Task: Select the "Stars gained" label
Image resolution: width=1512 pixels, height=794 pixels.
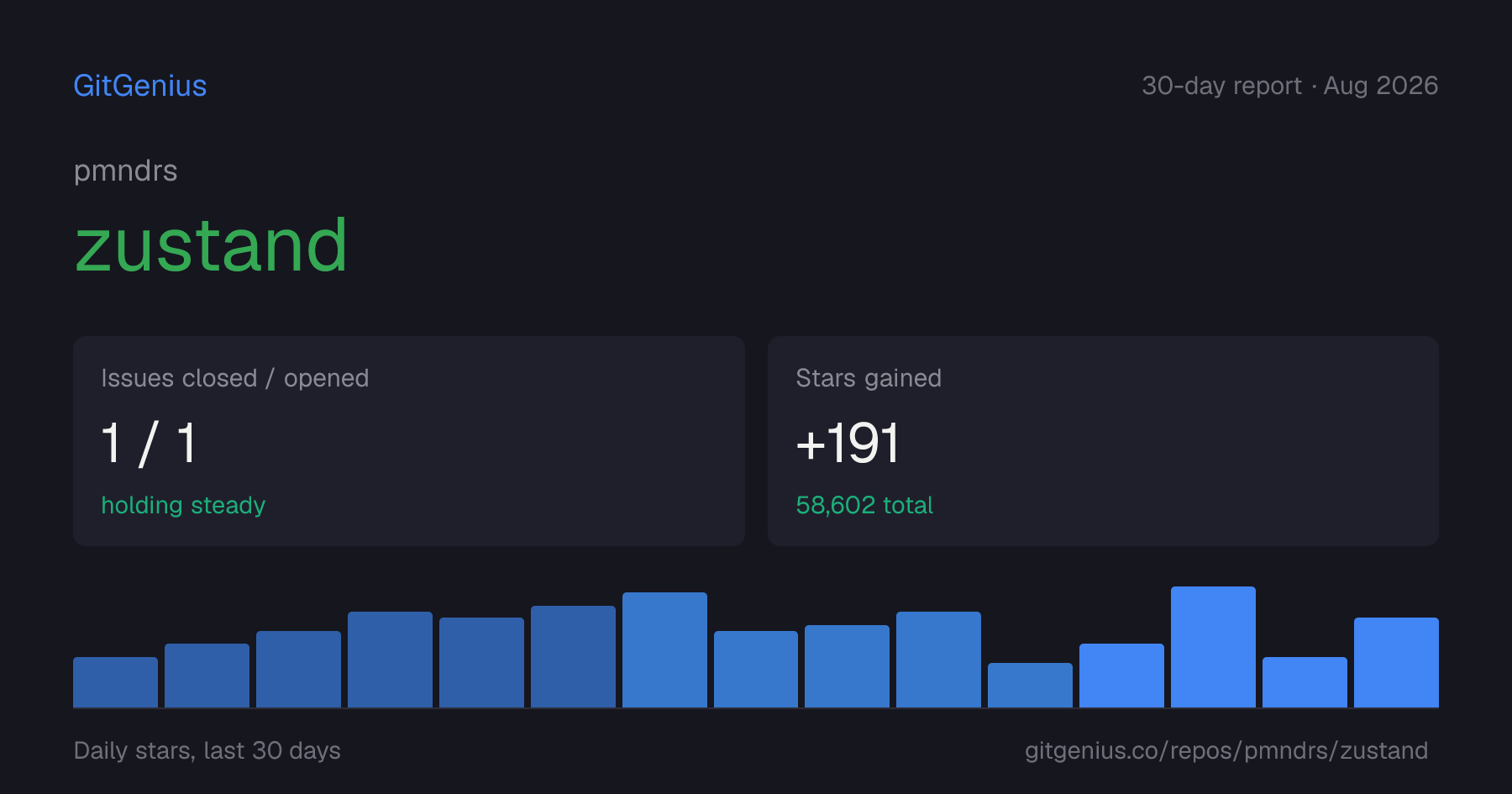Action: (869, 378)
